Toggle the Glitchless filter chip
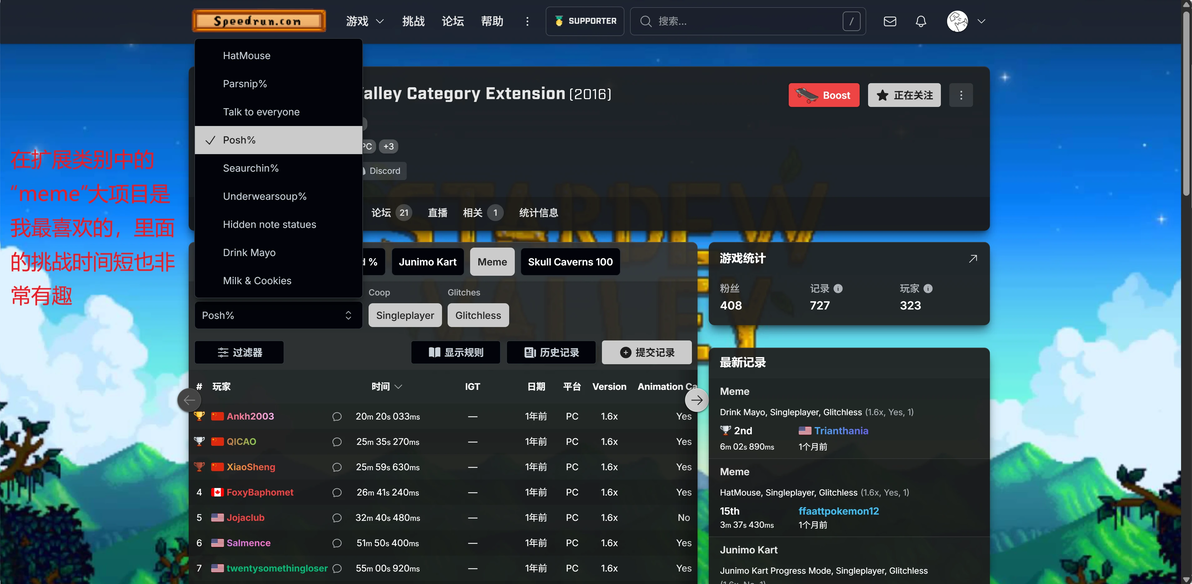1192x584 pixels. [x=478, y=315]
